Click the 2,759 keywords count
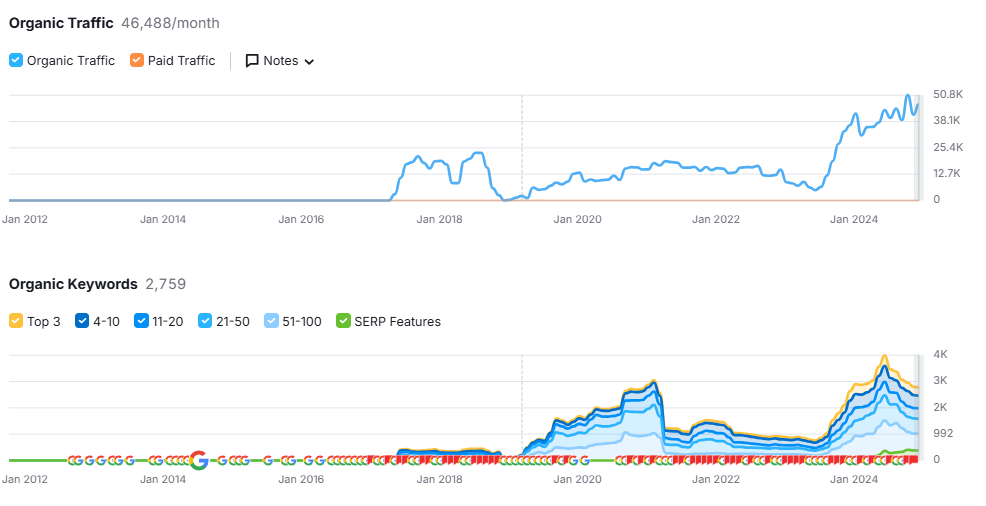 [166, 284]
